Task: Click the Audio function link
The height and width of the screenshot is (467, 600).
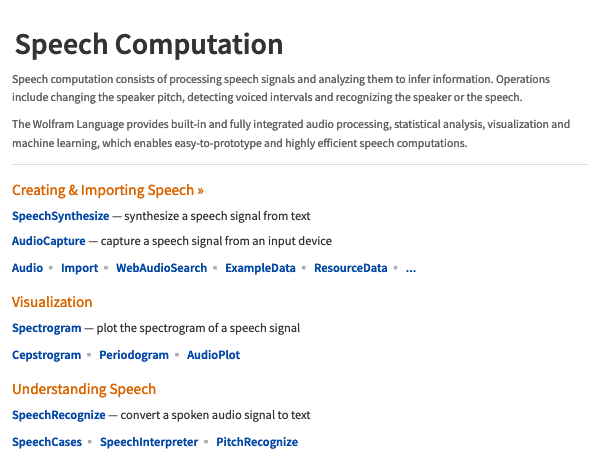Action: click(x=27, y=268)
